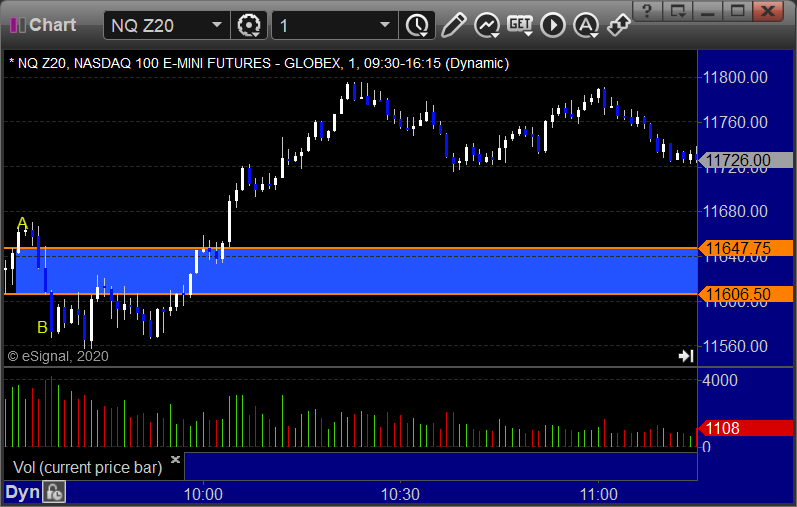
Task: Maximize the chart window
Action: (x=738, y=10)
